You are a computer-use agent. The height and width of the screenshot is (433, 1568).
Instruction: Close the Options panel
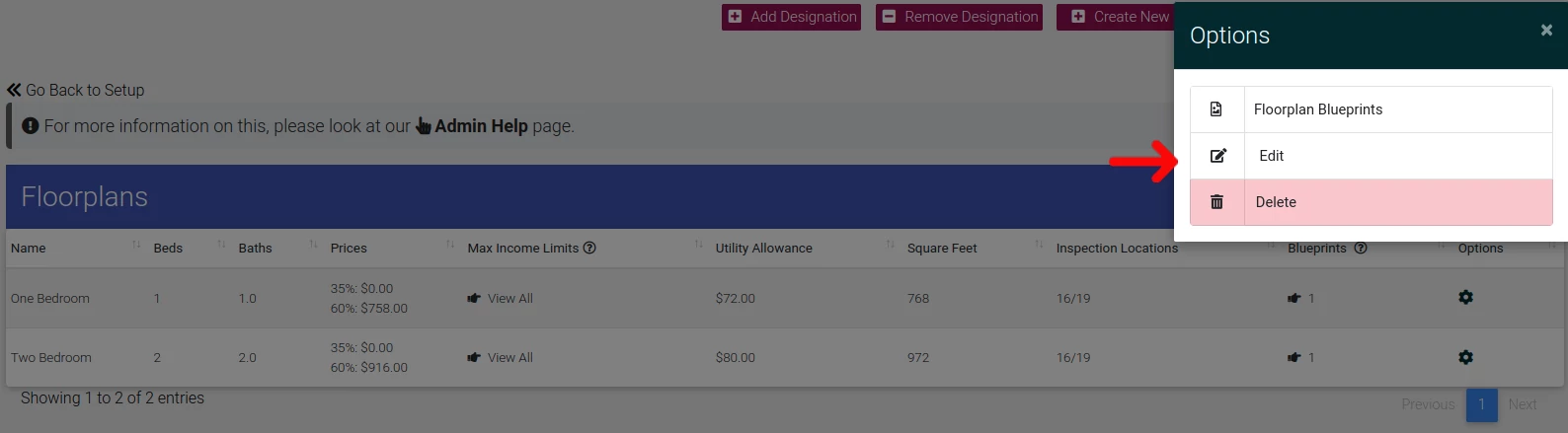[x=1546, y=31]
